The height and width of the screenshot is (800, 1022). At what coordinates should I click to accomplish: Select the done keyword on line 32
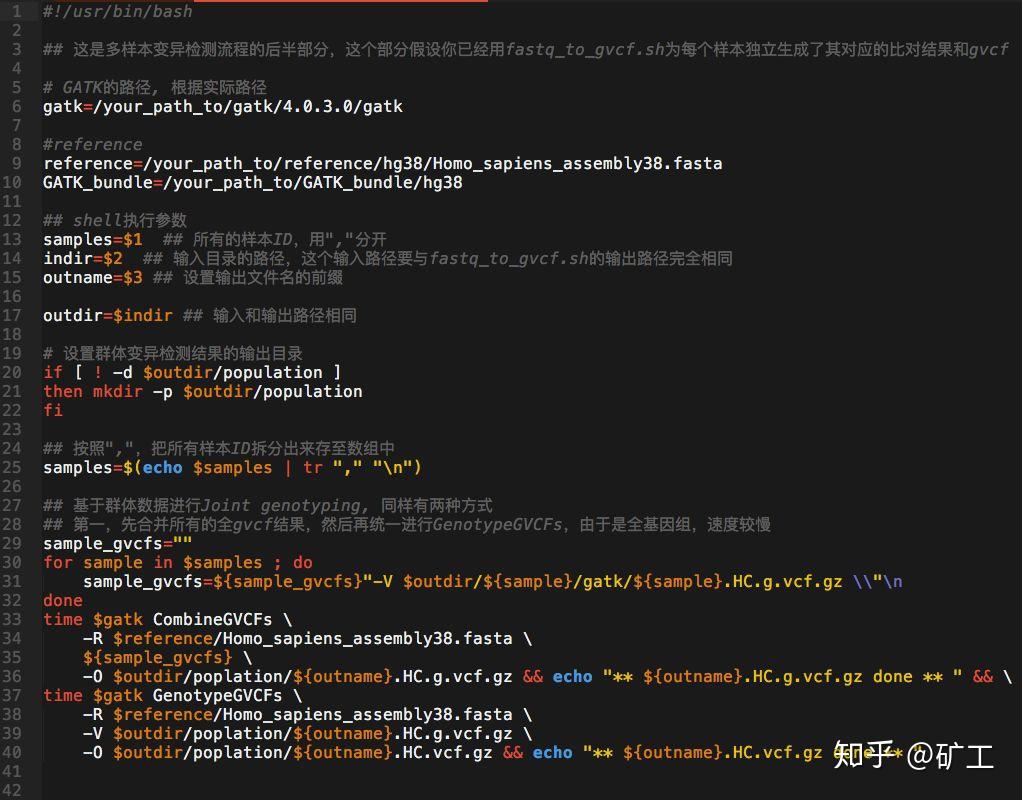tap(62, 600)
